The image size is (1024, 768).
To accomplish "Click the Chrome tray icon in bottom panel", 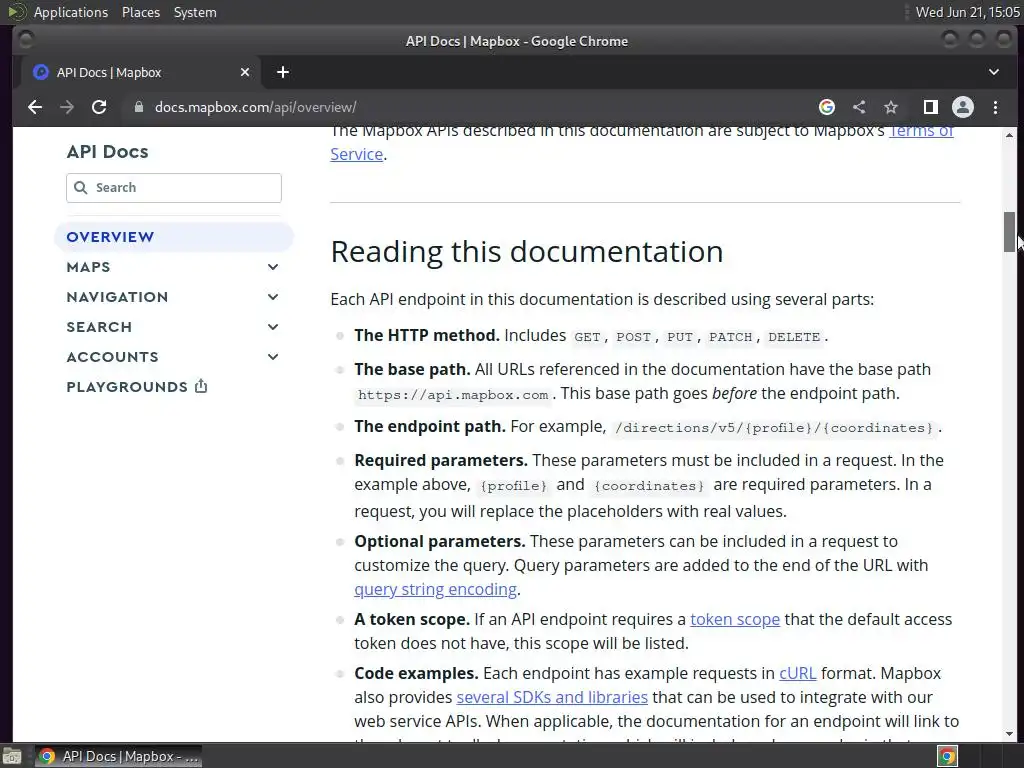I will 947,756.
